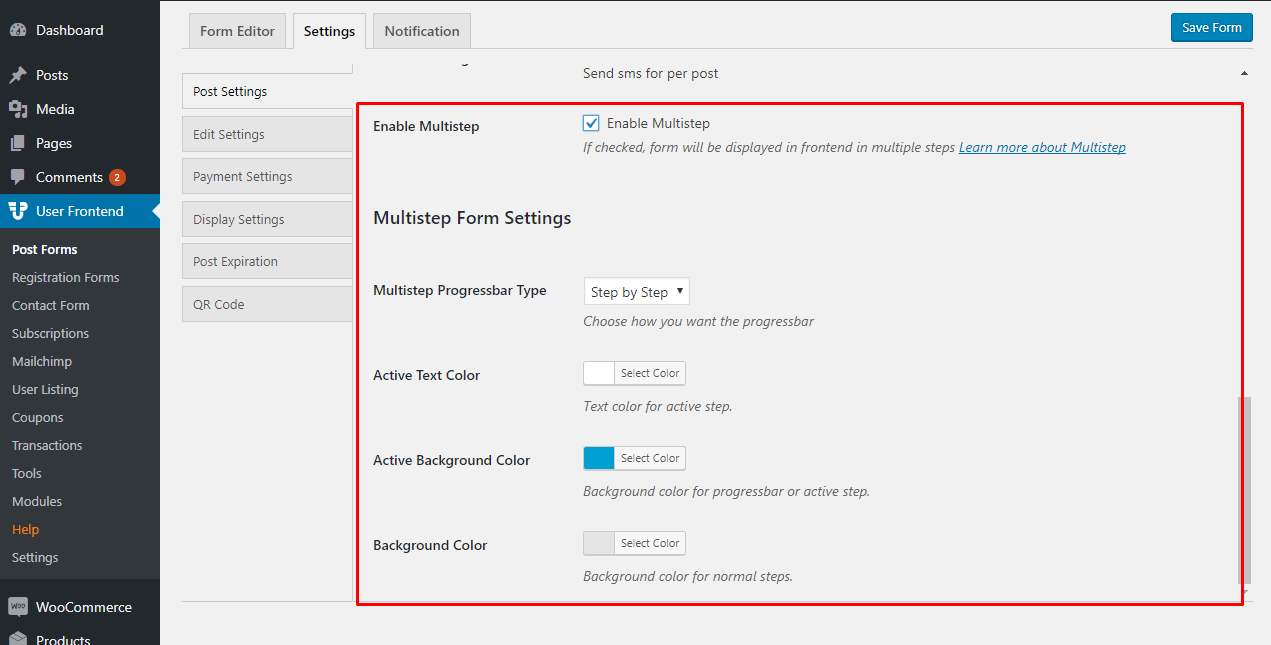This screenshot has width=1271, height=645.
Task: Click the comments count badge
Action: (x=117, y=177)
